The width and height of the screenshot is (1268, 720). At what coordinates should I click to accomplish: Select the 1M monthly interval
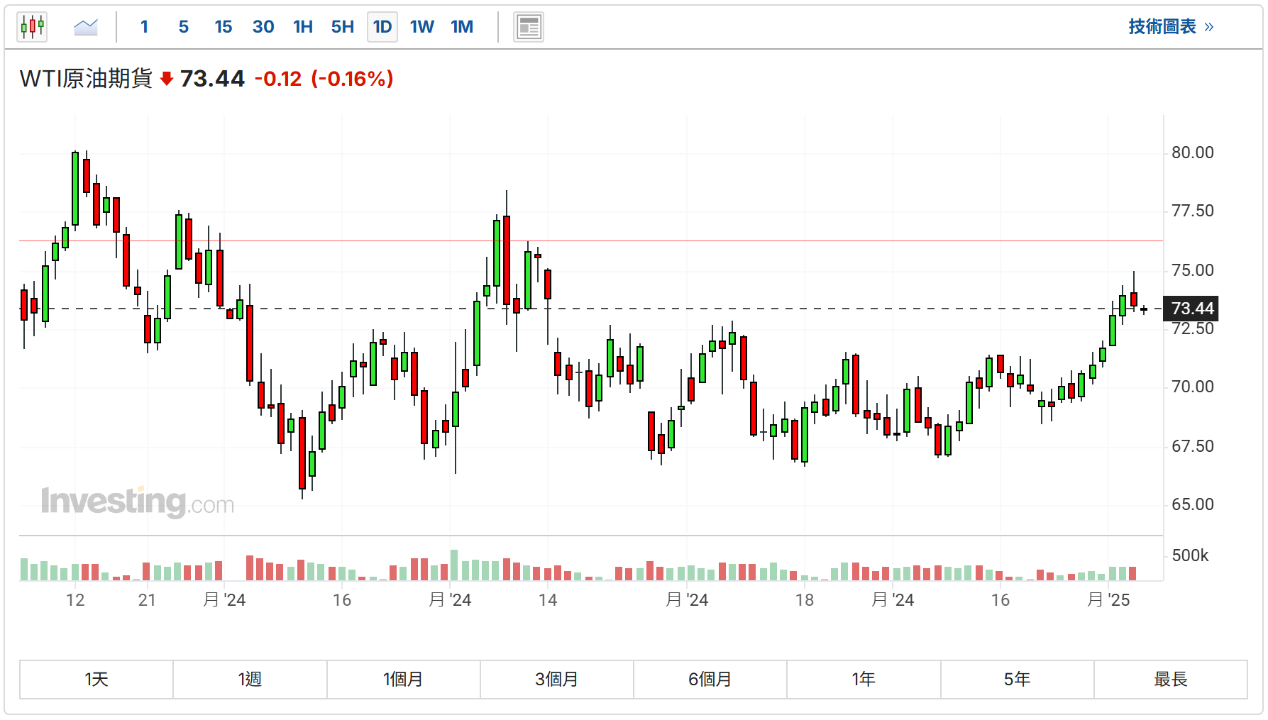(462, 27)
